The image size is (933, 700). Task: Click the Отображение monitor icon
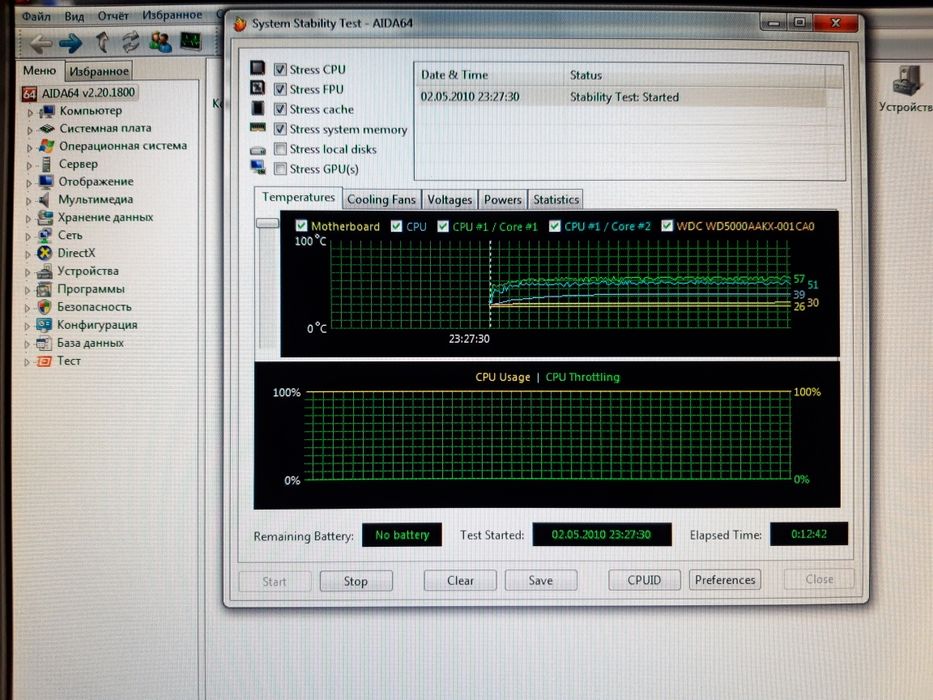click(46, 182)
